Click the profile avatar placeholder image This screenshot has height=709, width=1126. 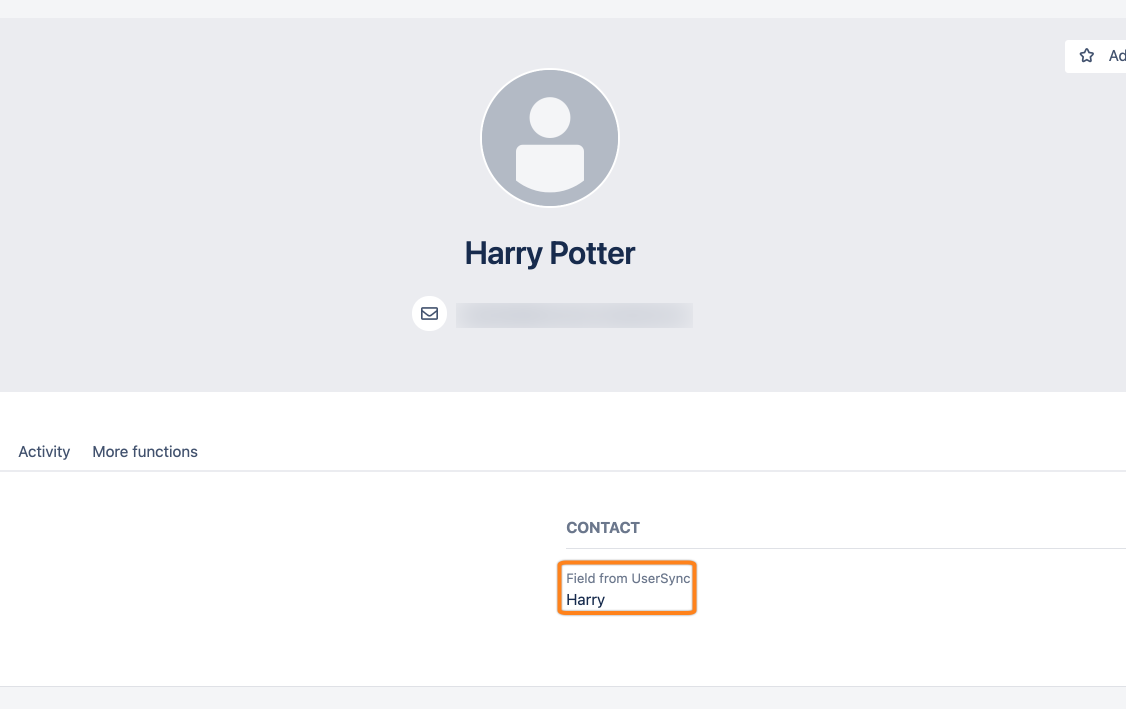tap(550, 138)
